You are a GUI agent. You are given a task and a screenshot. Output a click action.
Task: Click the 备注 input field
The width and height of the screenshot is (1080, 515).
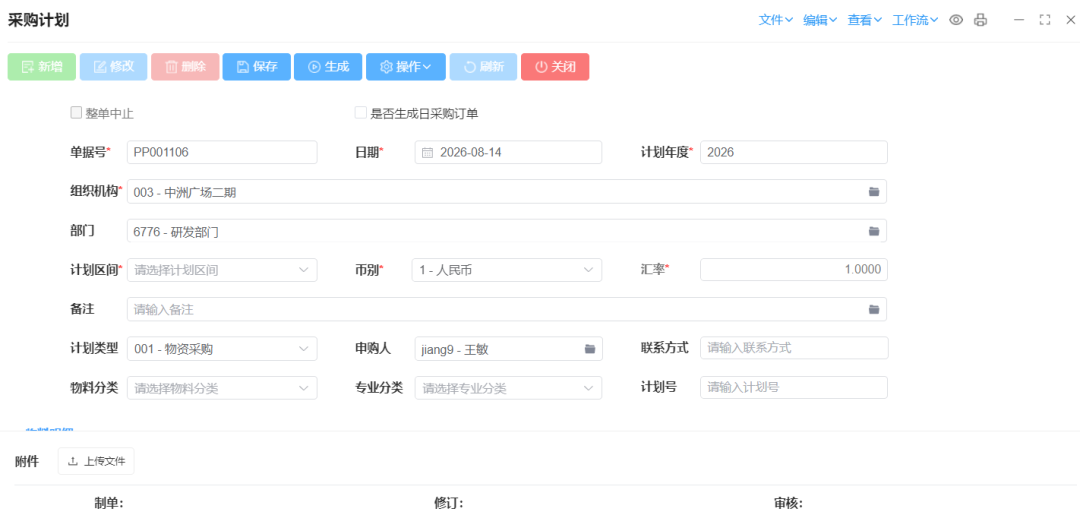507,309
